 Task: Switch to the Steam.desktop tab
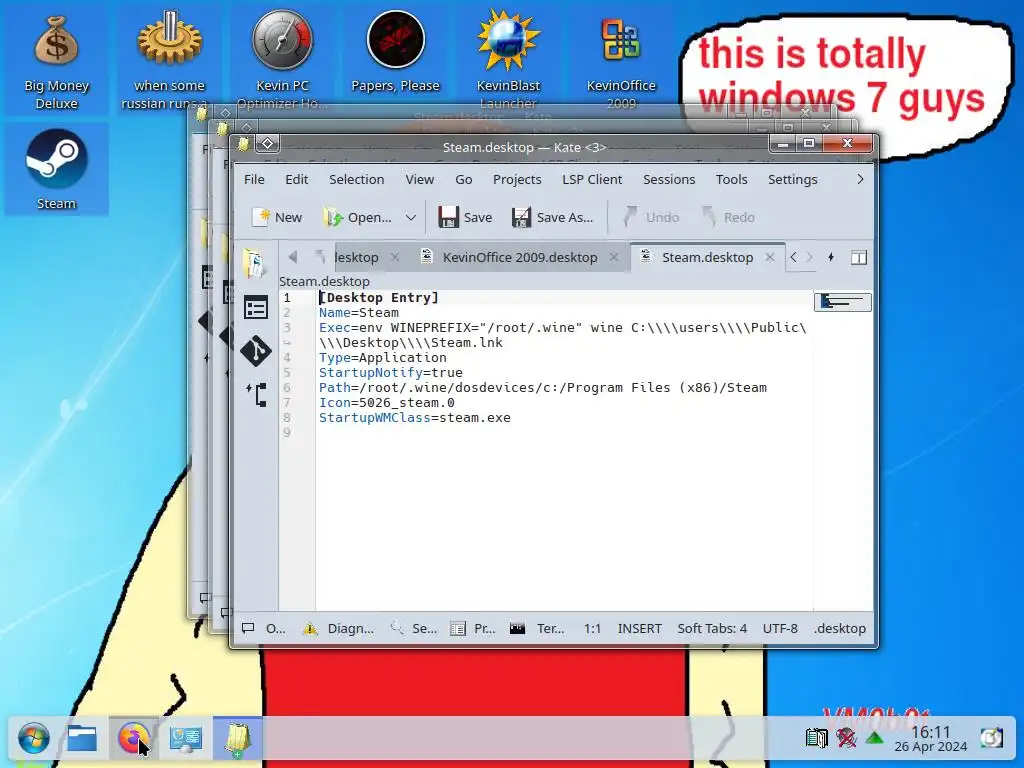(x=707, y=257)
